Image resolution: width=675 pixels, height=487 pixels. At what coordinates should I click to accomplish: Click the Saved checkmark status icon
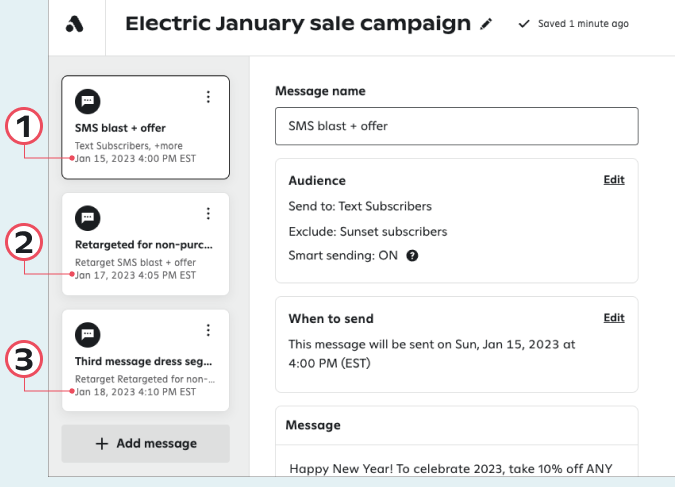pos(523,24)
